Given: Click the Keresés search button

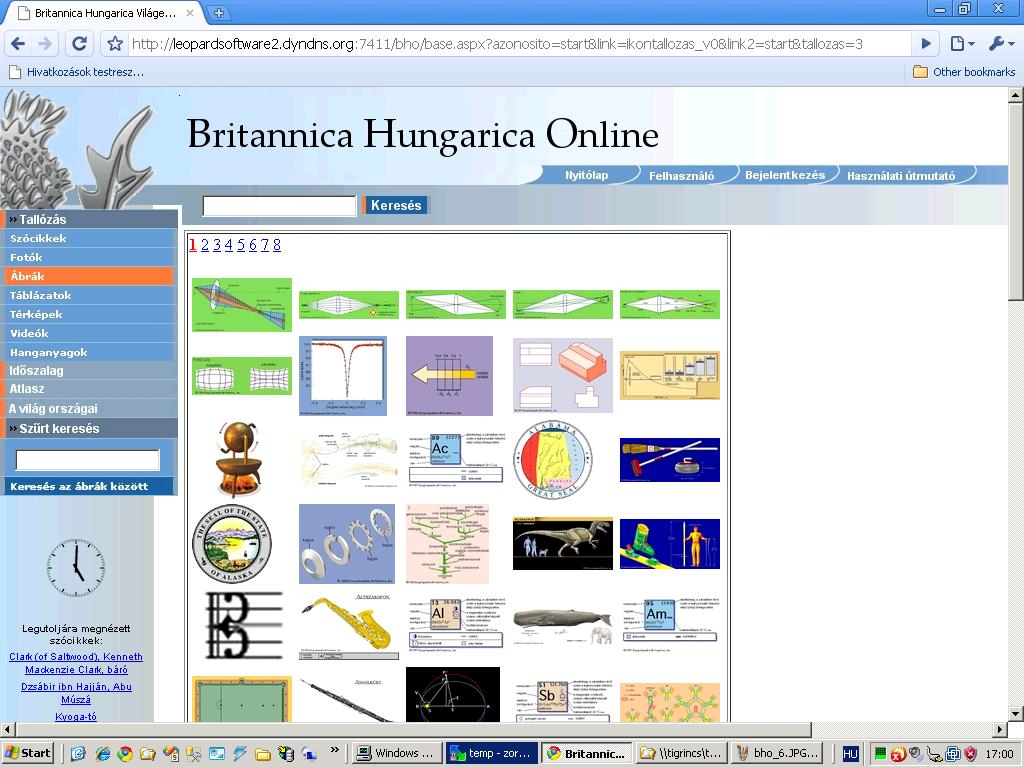Looking at the screenshot, I should coord(396,205).
